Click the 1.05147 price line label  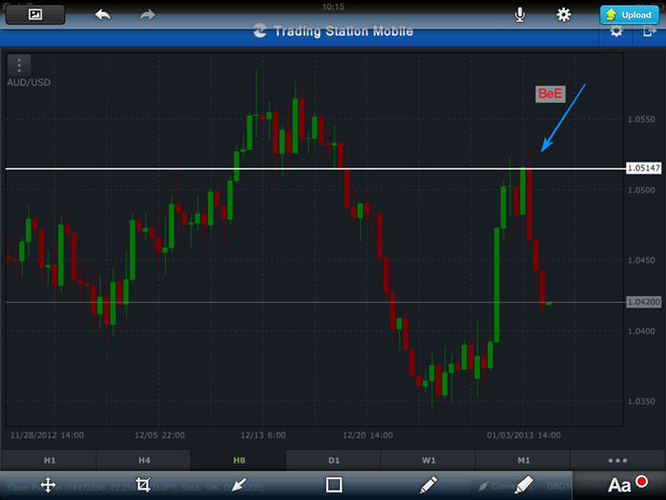[644, 168]
